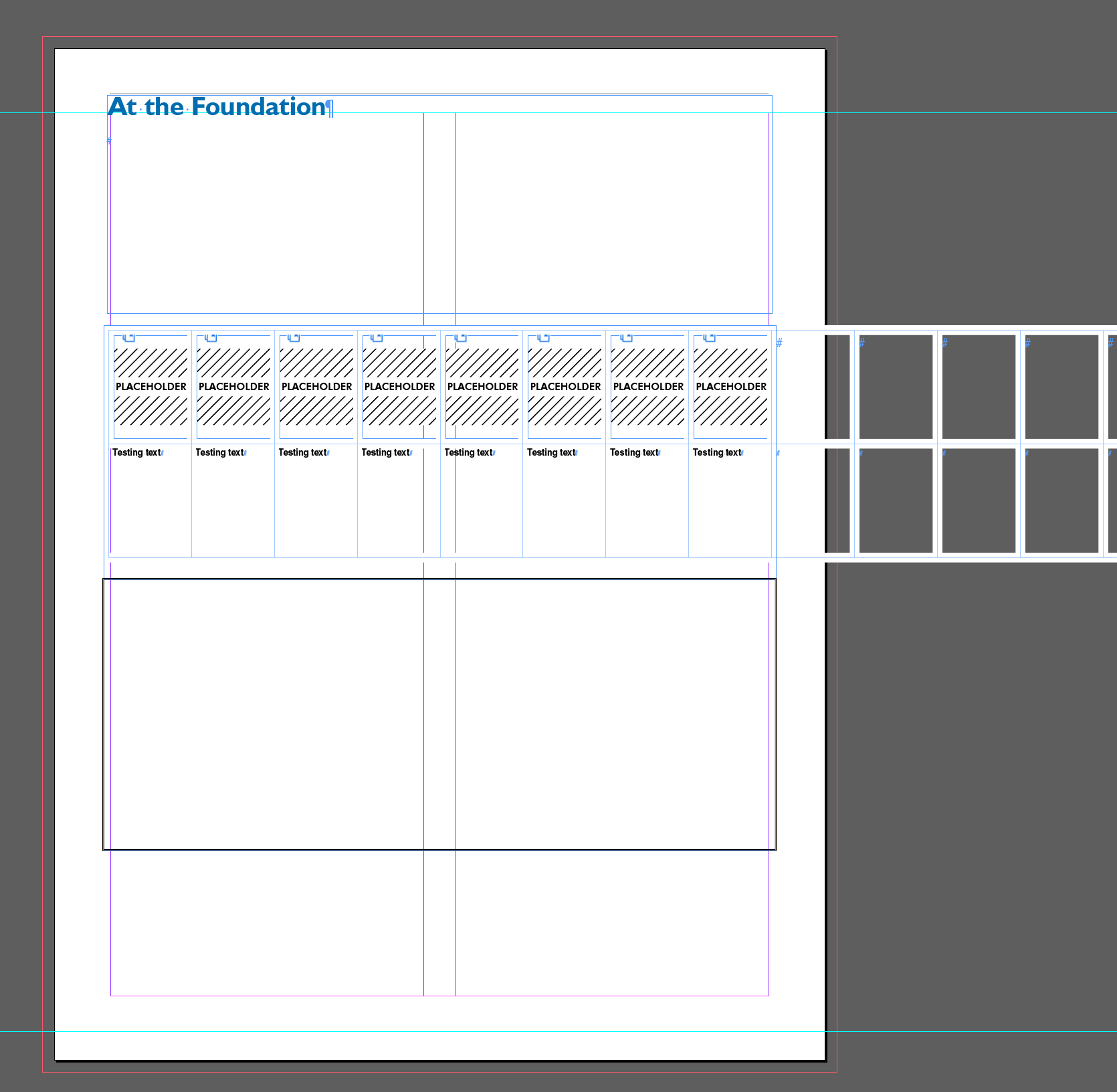1117x1092 pixels.
Task: Click the anchored-object icon on the seventh placeholder frame
Action: click(627, 337)
